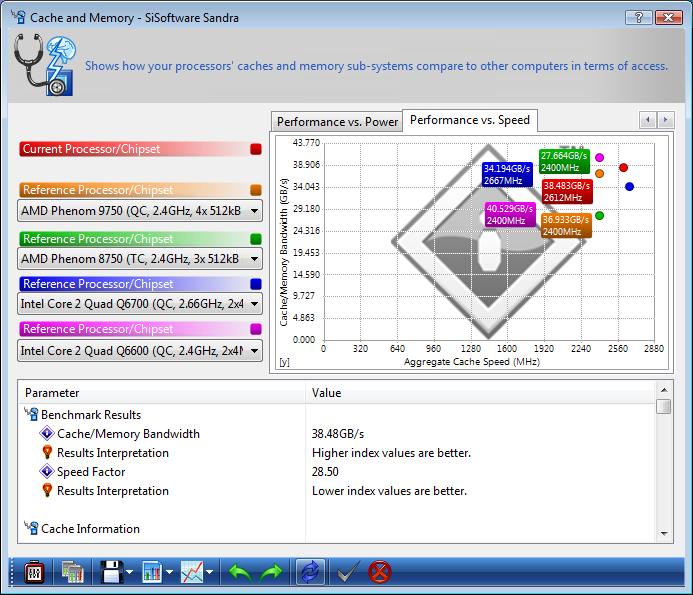Click the green reference color swatch

(x=256, y=239)
